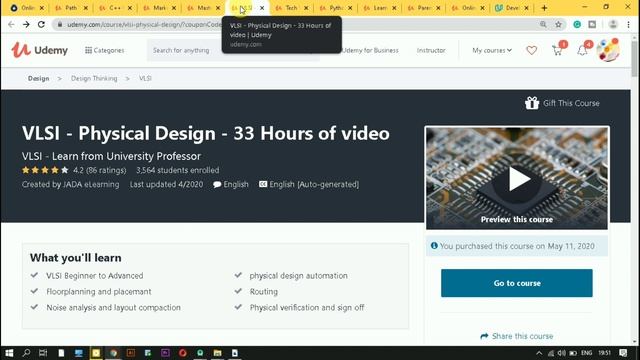Image resolution: width=640 pixels, height=360 pixels.
Task: Open the shopping cart icon
Action: tap(558, 50)
